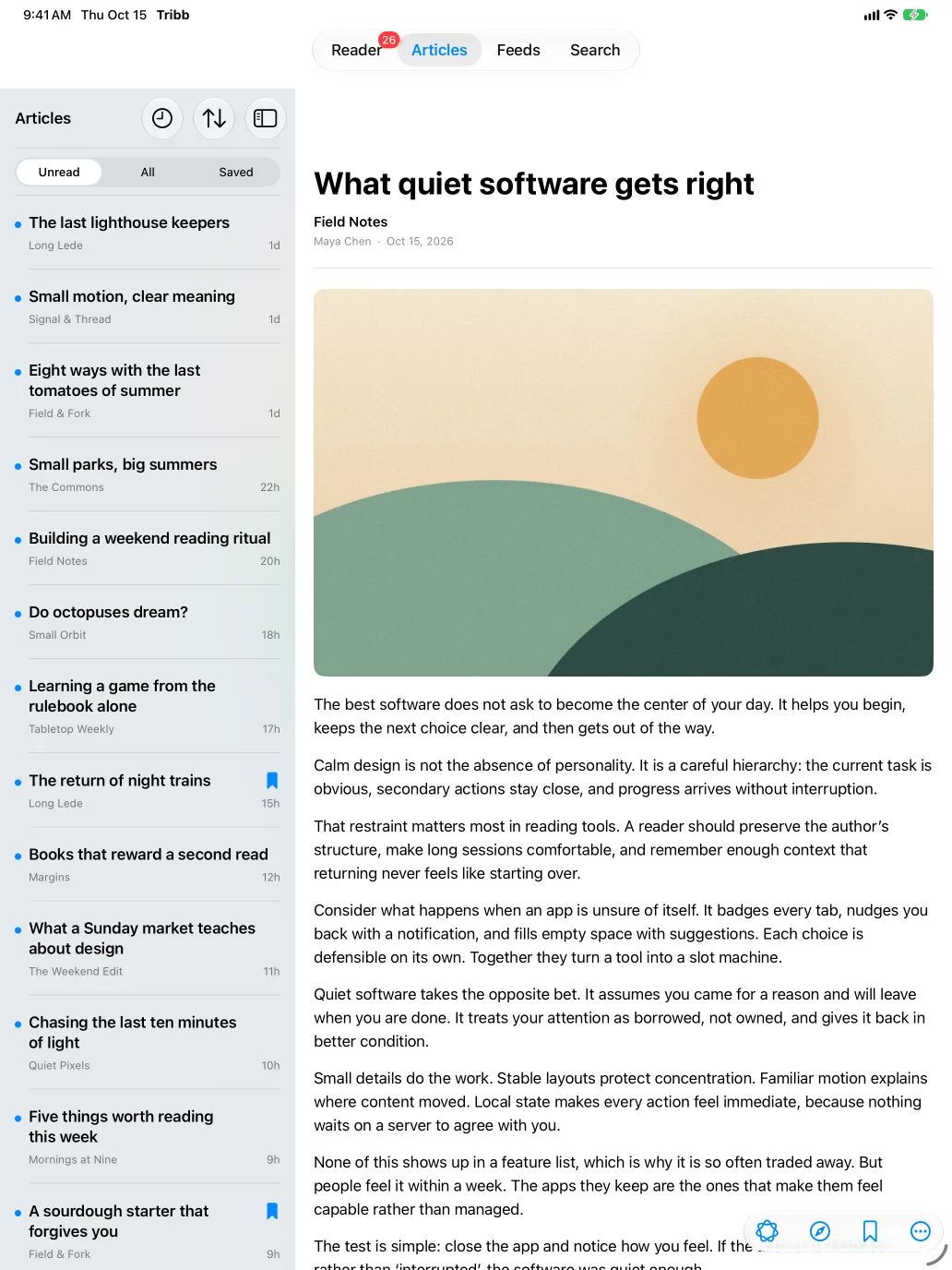
Task: Click the Tabletop Weekly source label
Action: click(71, 729)
